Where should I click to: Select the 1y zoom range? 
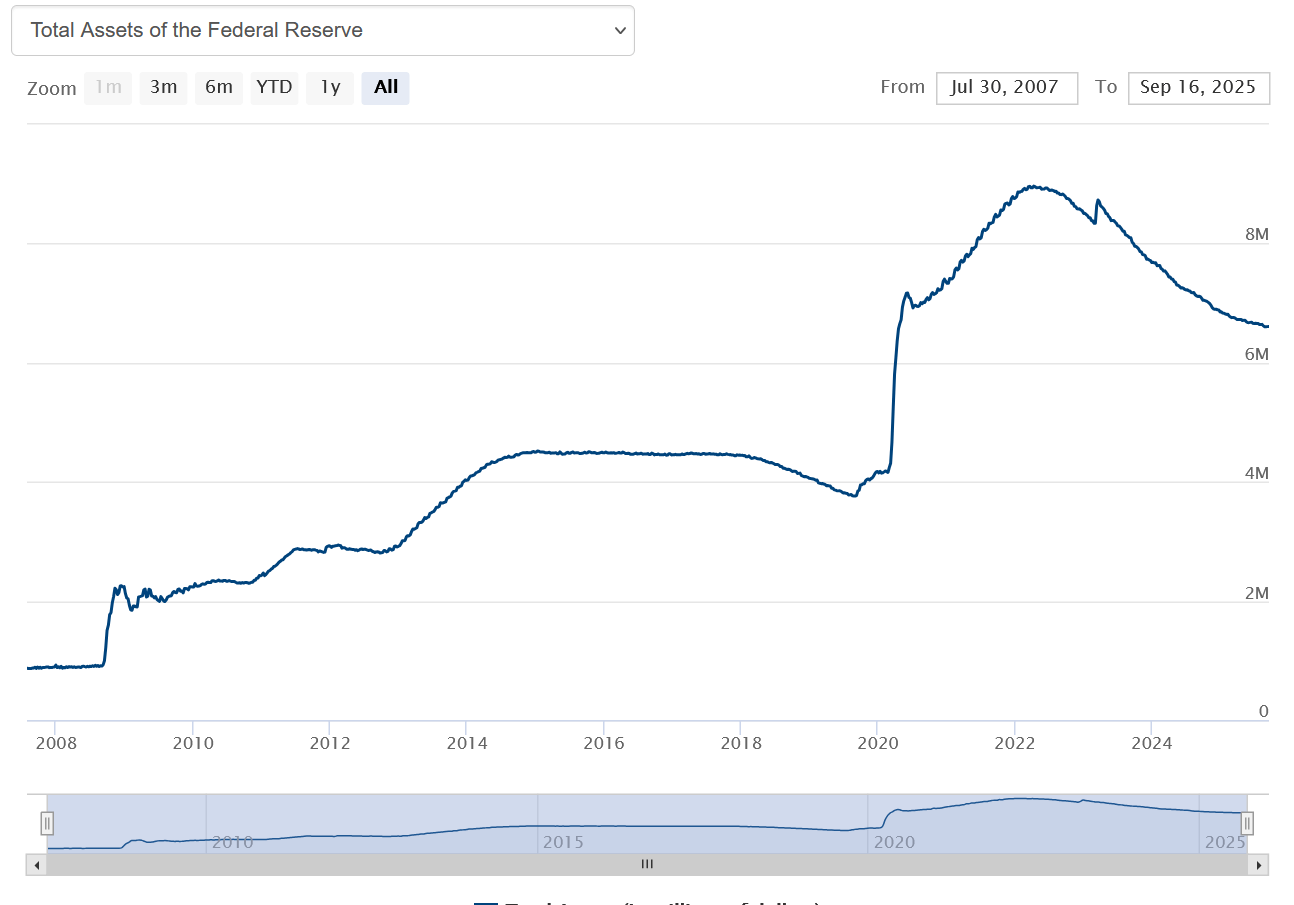point(330,88)
